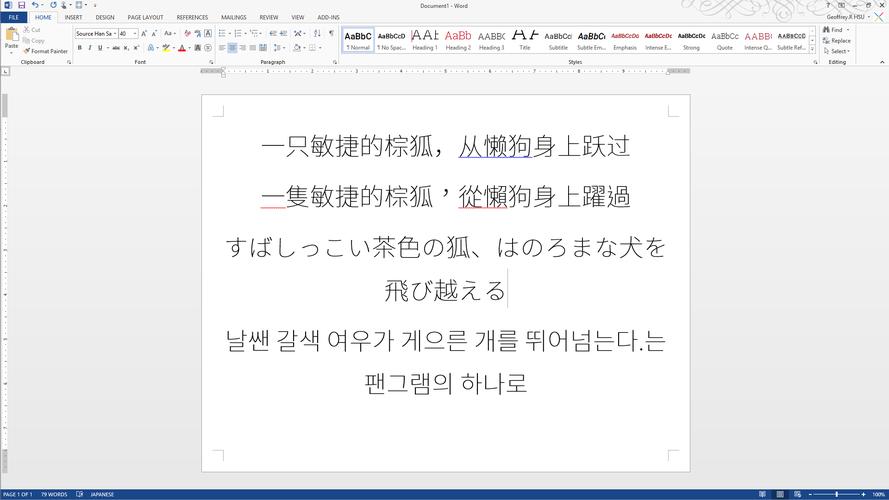The height and width of the screenshot is (500, 889).
Task: Apply the Subtitle style
Action: point(558,40)
